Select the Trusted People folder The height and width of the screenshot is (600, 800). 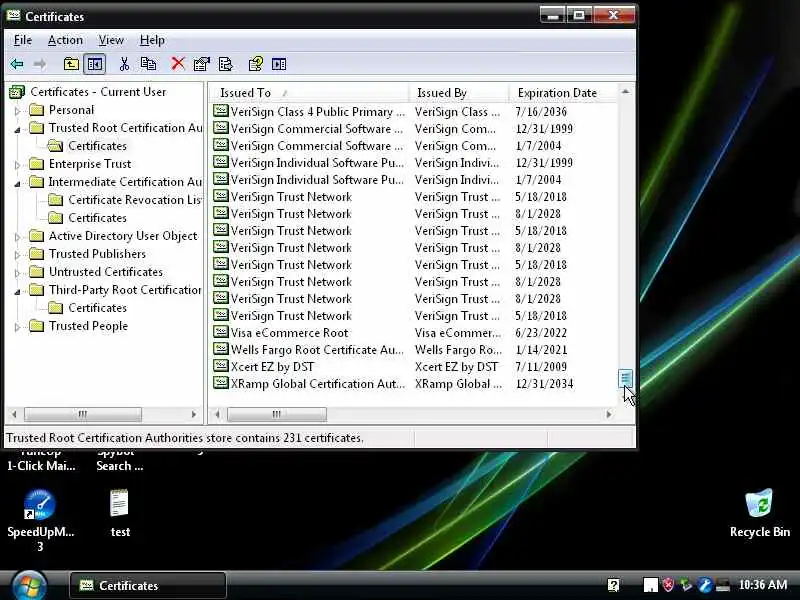88,326
